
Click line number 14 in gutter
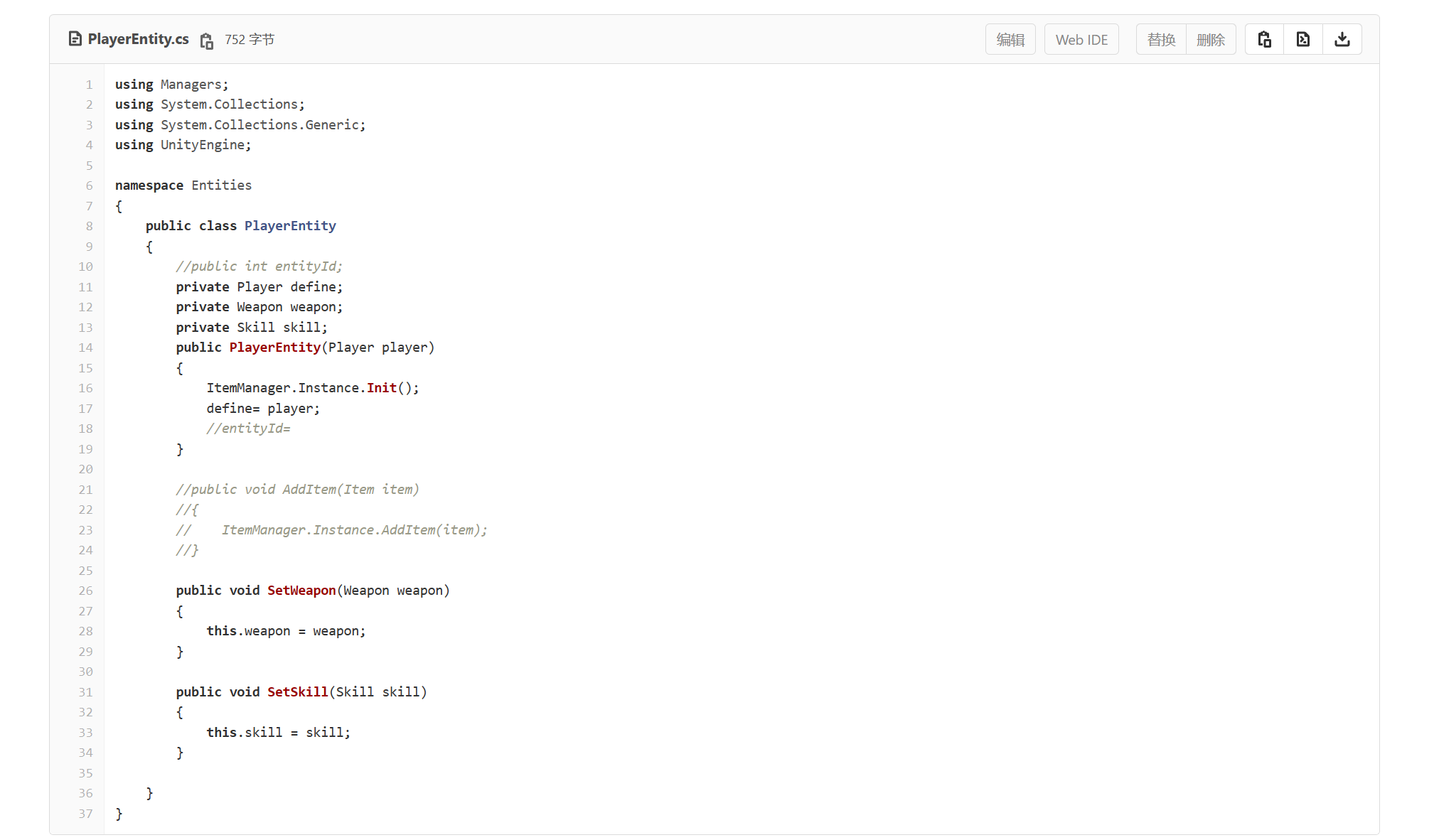click(85, 348)
